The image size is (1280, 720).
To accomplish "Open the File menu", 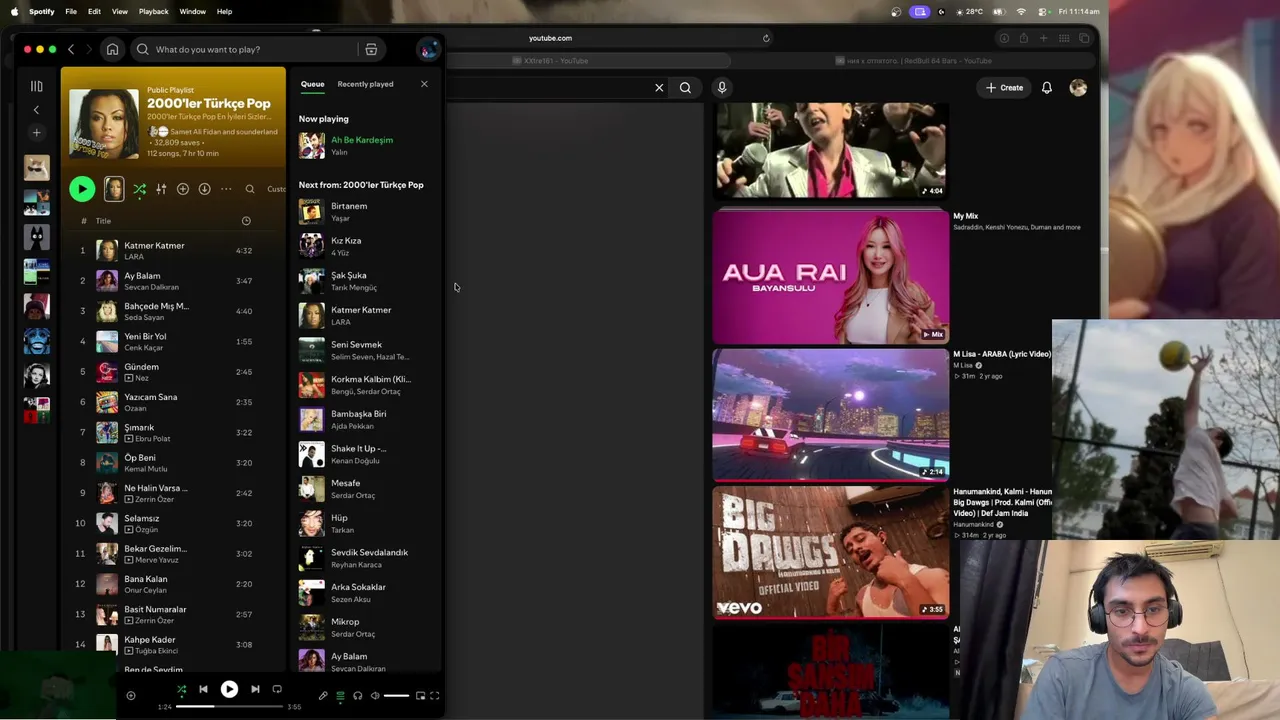I will [x=71, y=12].
